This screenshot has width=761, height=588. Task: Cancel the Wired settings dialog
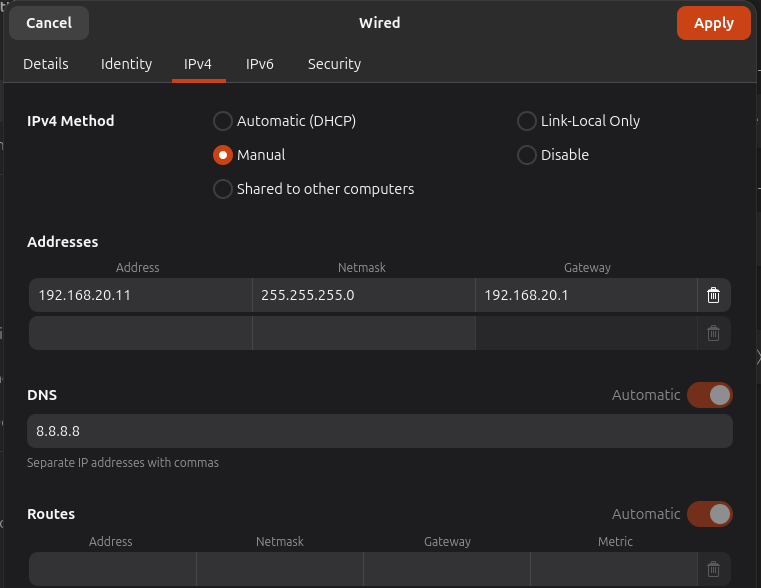click(x=49, y=23)
